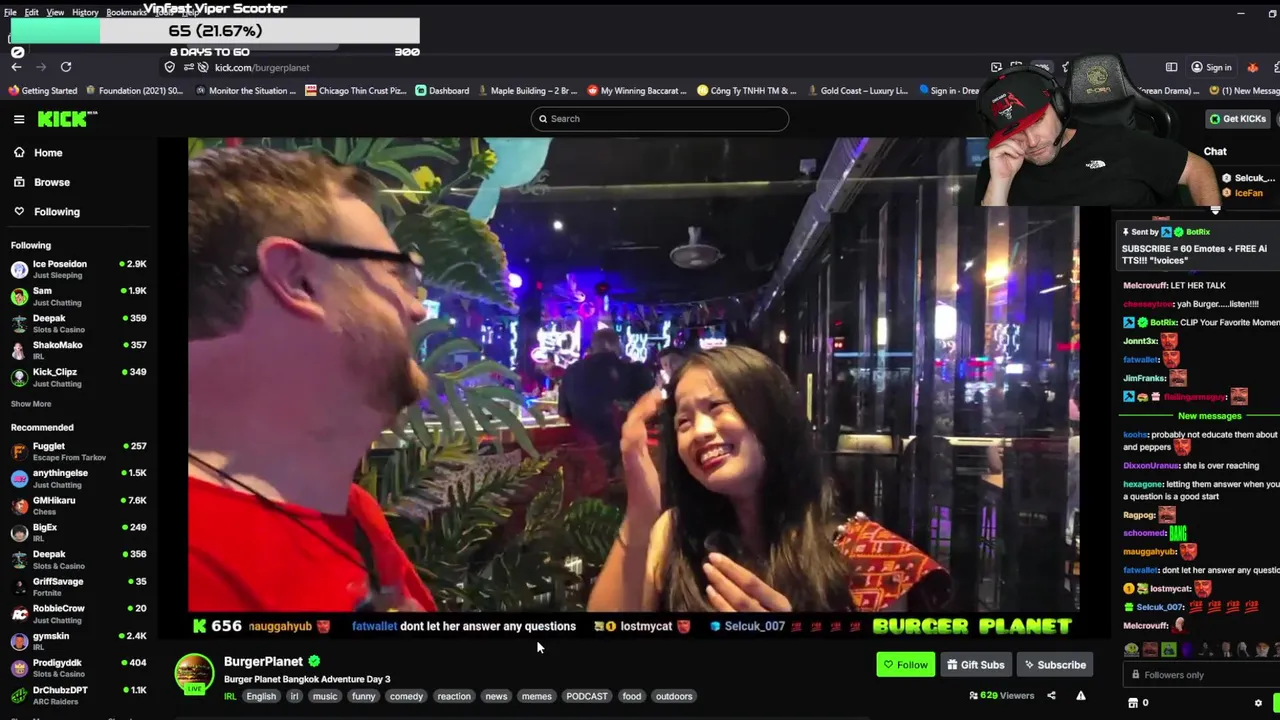The image size is (1280, 720).
Task: Open chat settings gear icon
Action: (x=1258, y=703)
